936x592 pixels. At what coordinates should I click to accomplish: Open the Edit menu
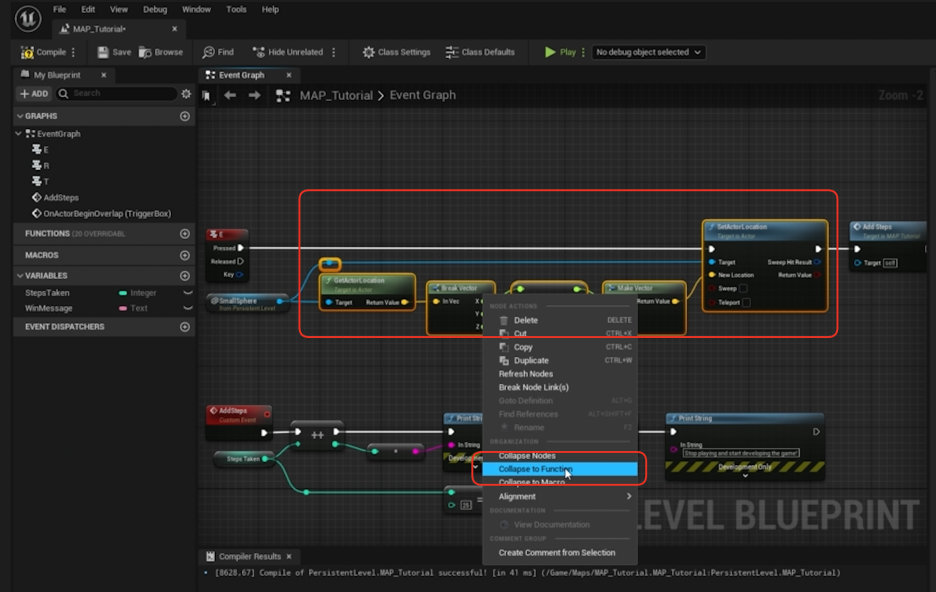click(x=88, y=10)
